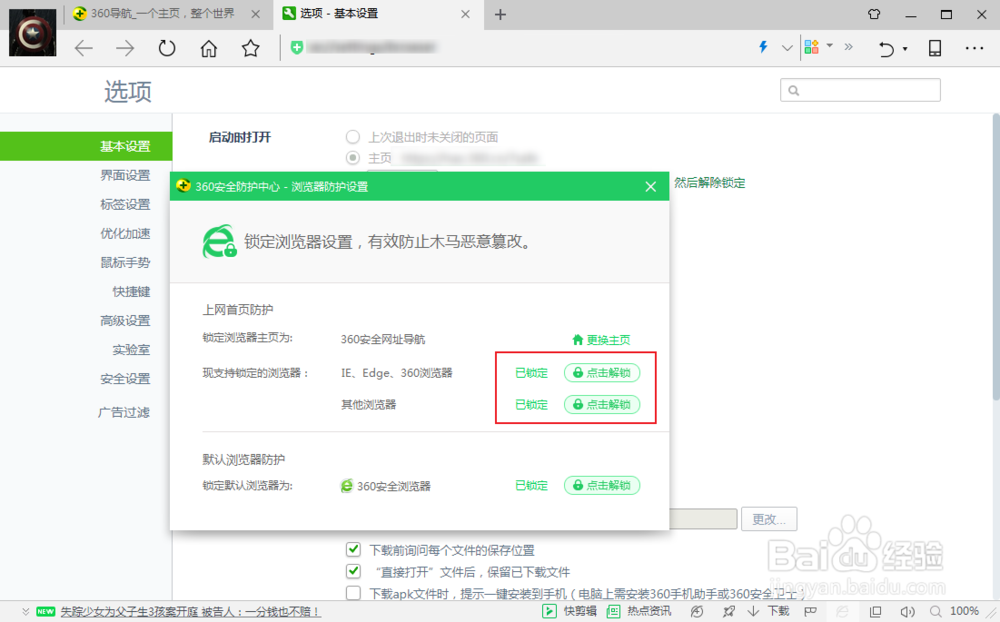Close the 360安全防护中心 dialog

(x=651, y=186)
